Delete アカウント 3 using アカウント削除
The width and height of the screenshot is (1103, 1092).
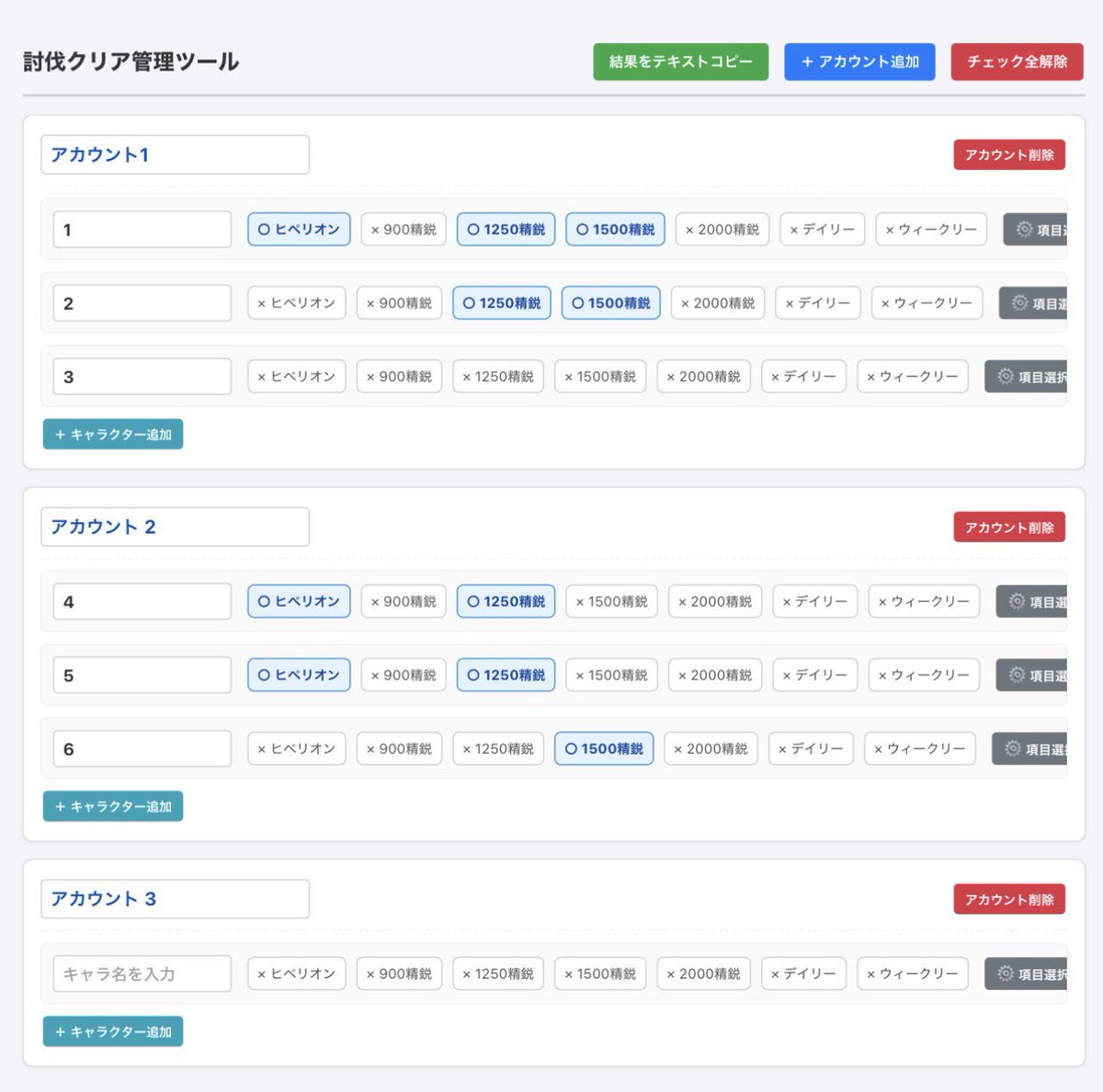click(x=1009, y=899)
